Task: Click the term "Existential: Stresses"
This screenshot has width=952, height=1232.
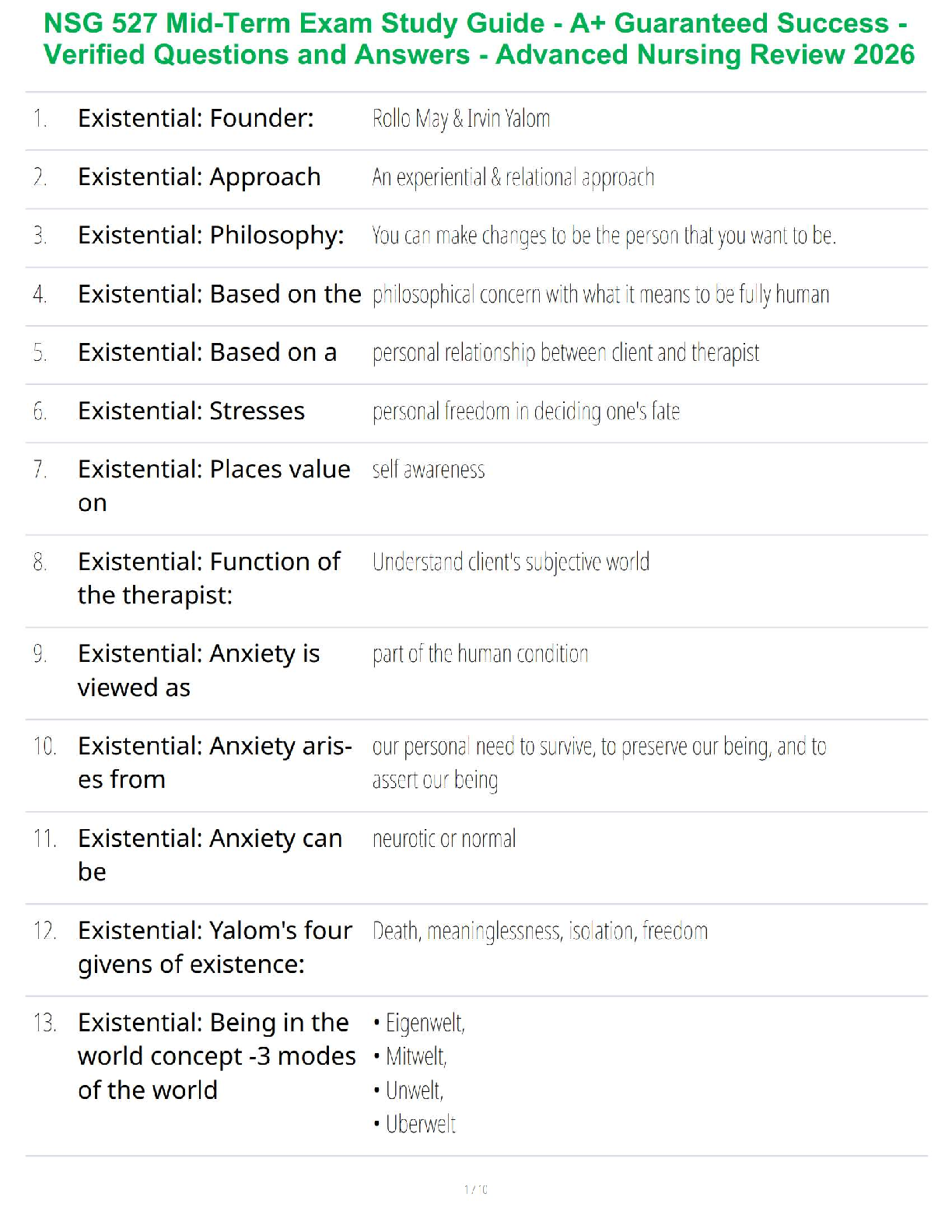Action: tap(191, 411)
